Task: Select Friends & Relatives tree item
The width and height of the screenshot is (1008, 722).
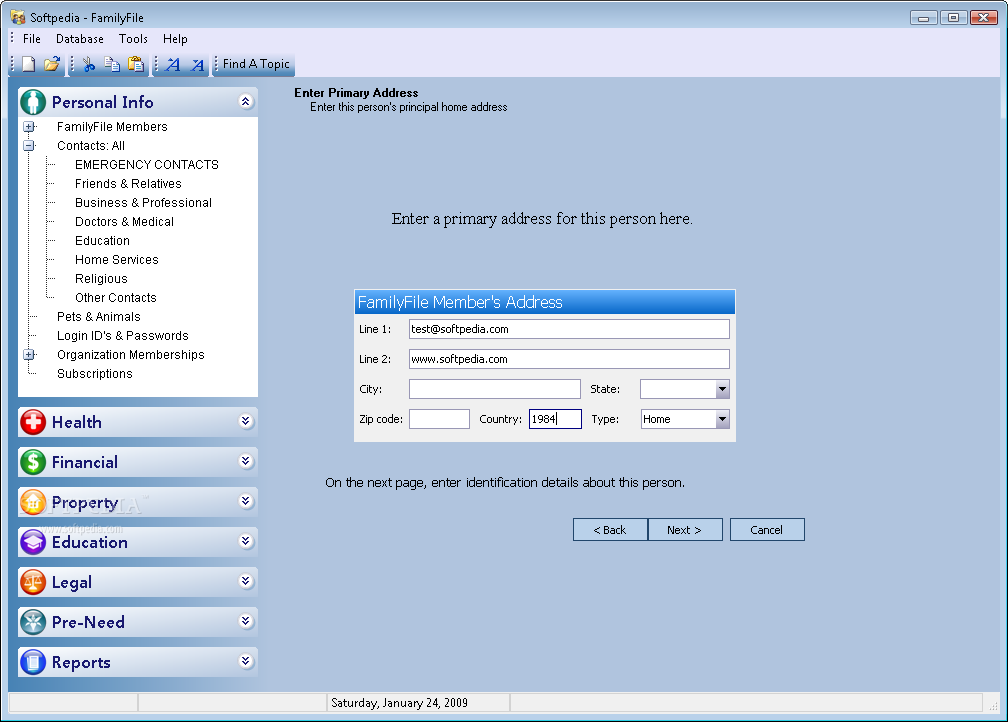Action: pos(128,183)
